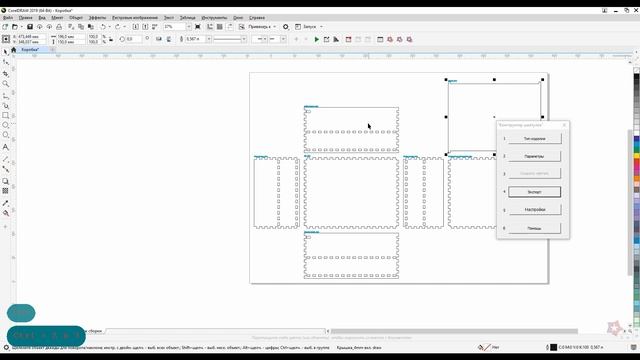The width and height of the screenshot is (640, 360).
Task: Open the Object menu
Action: point(76,18)
